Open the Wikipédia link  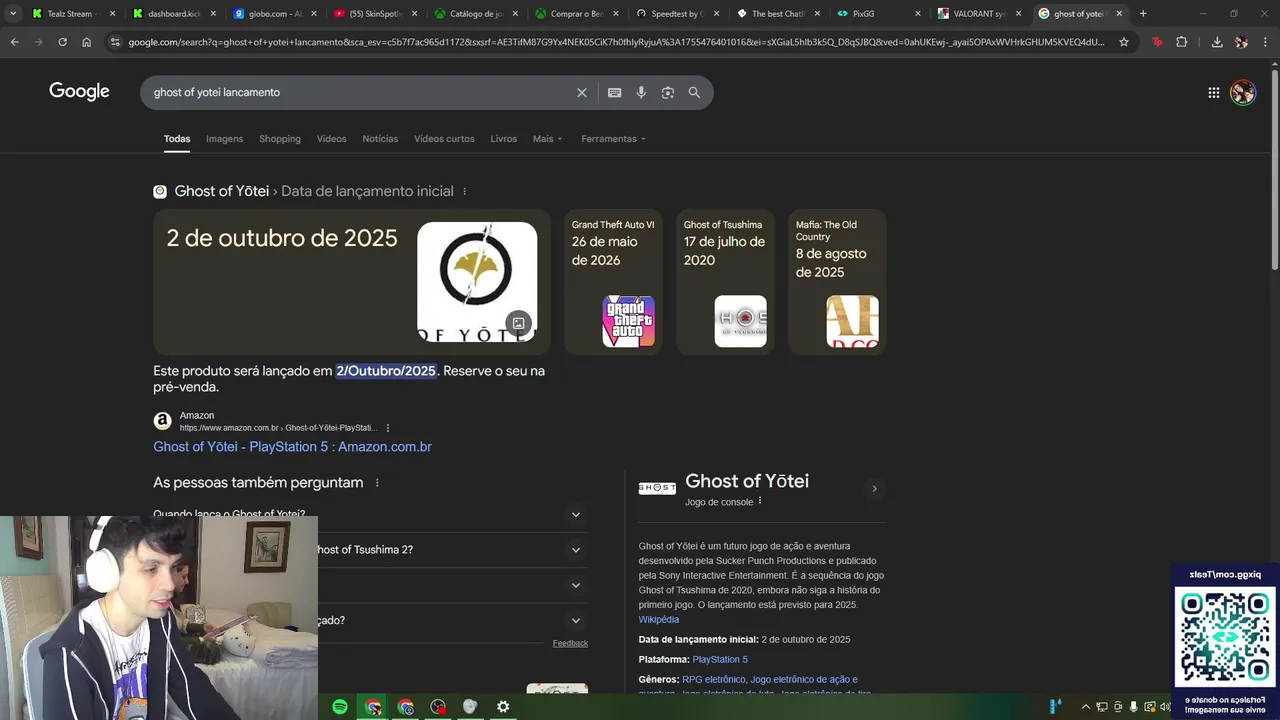(x=658, y=619)
